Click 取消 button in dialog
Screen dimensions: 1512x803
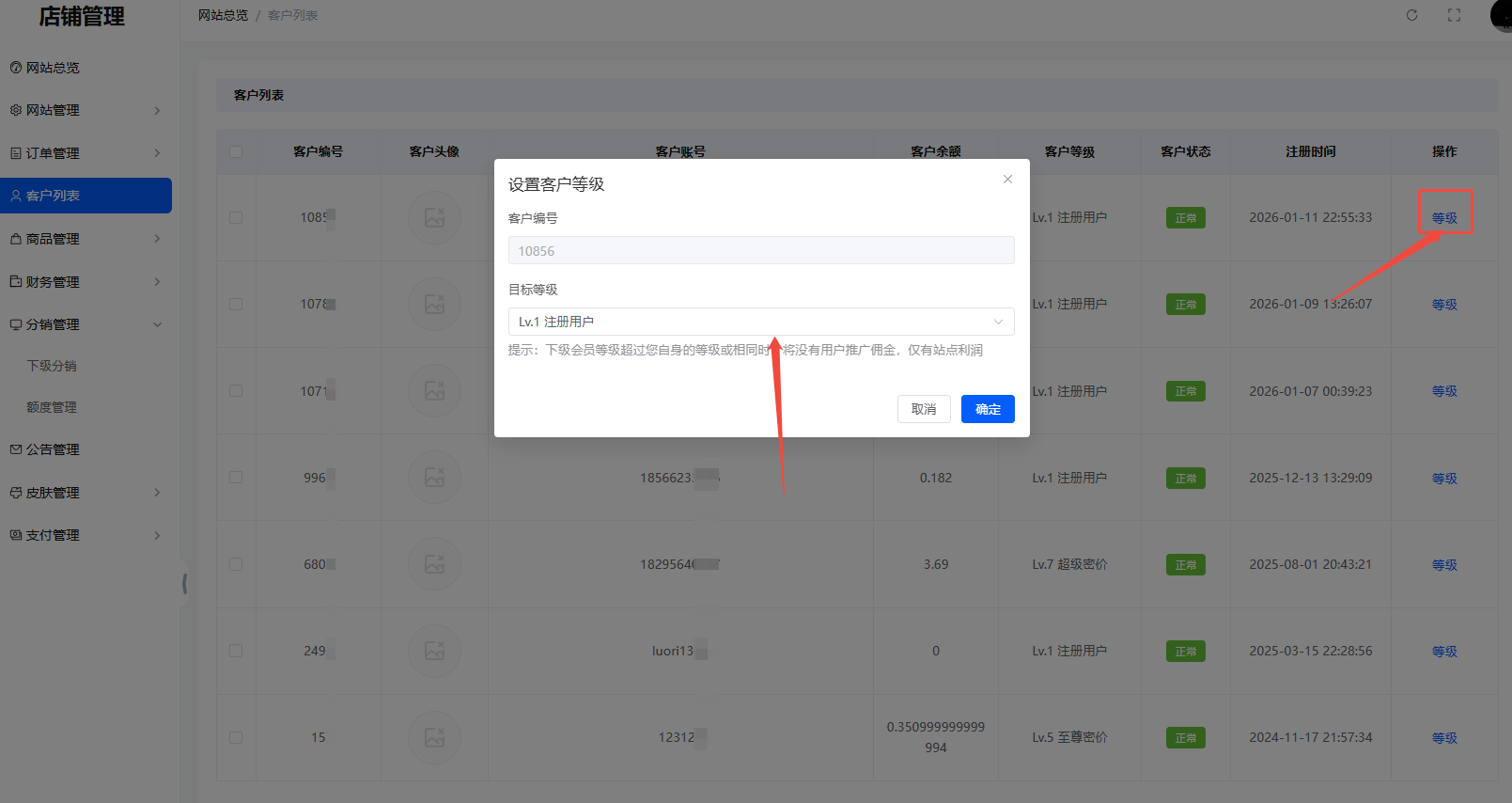click(x=924, y=409)
